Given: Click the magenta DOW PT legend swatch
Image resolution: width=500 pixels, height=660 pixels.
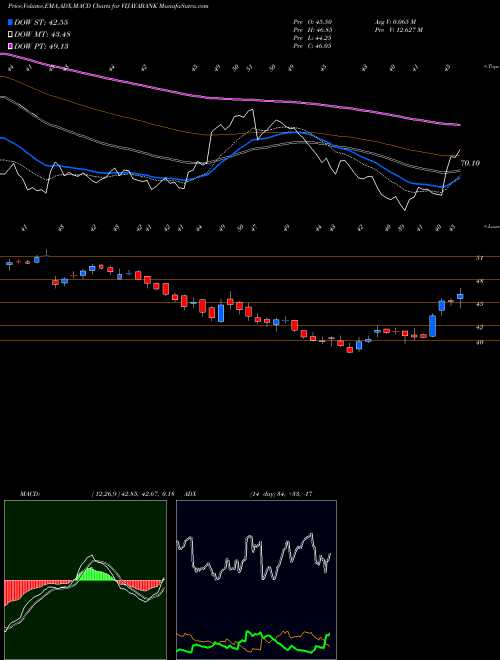Looking at the screenshot, I should (10, 46).
